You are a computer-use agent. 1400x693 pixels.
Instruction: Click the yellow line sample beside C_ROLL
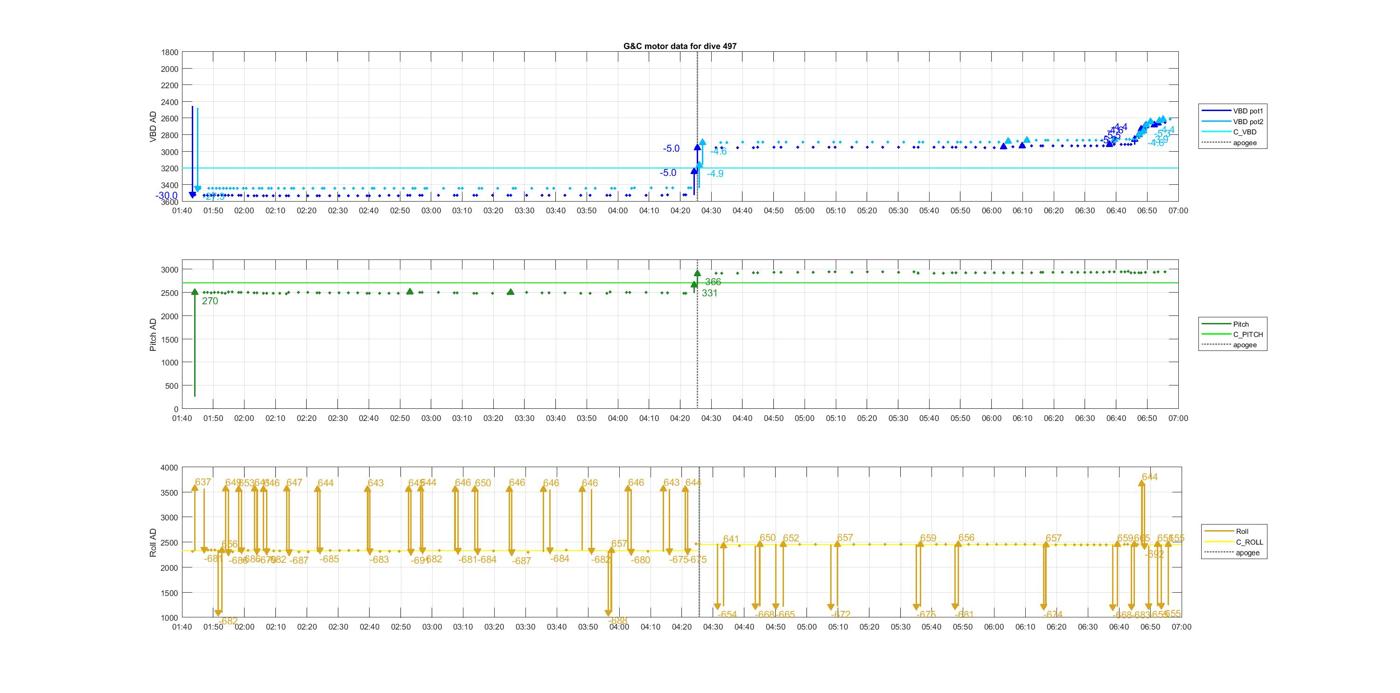1218,542
